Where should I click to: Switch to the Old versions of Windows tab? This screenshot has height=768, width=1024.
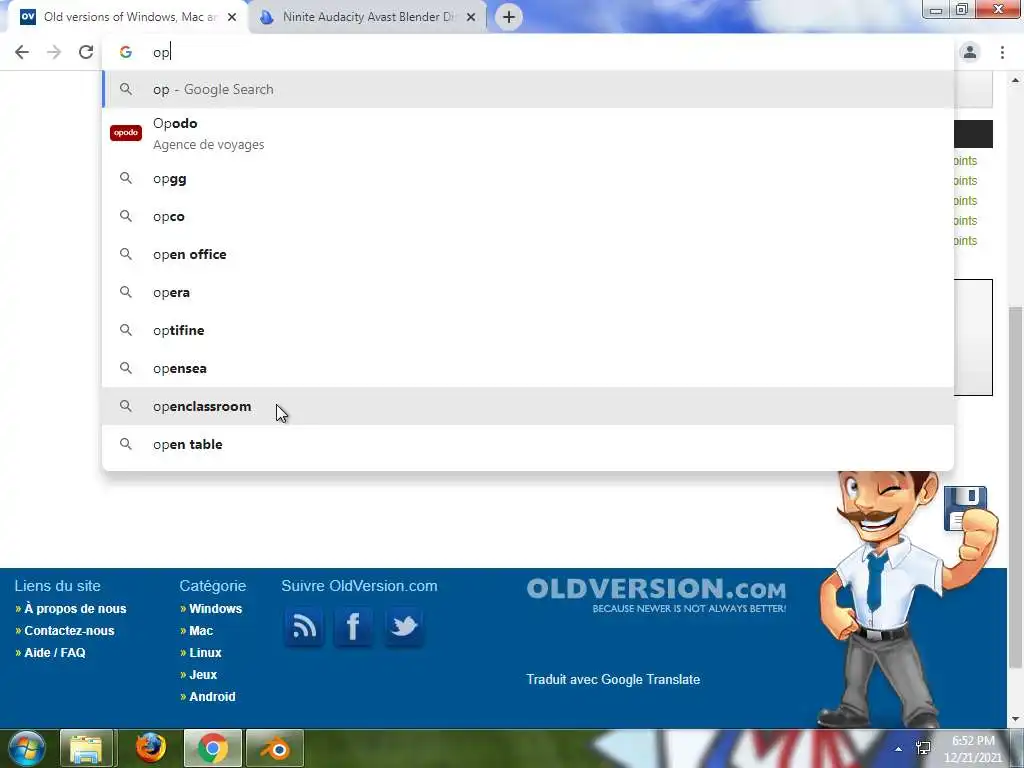pos(129,17)
